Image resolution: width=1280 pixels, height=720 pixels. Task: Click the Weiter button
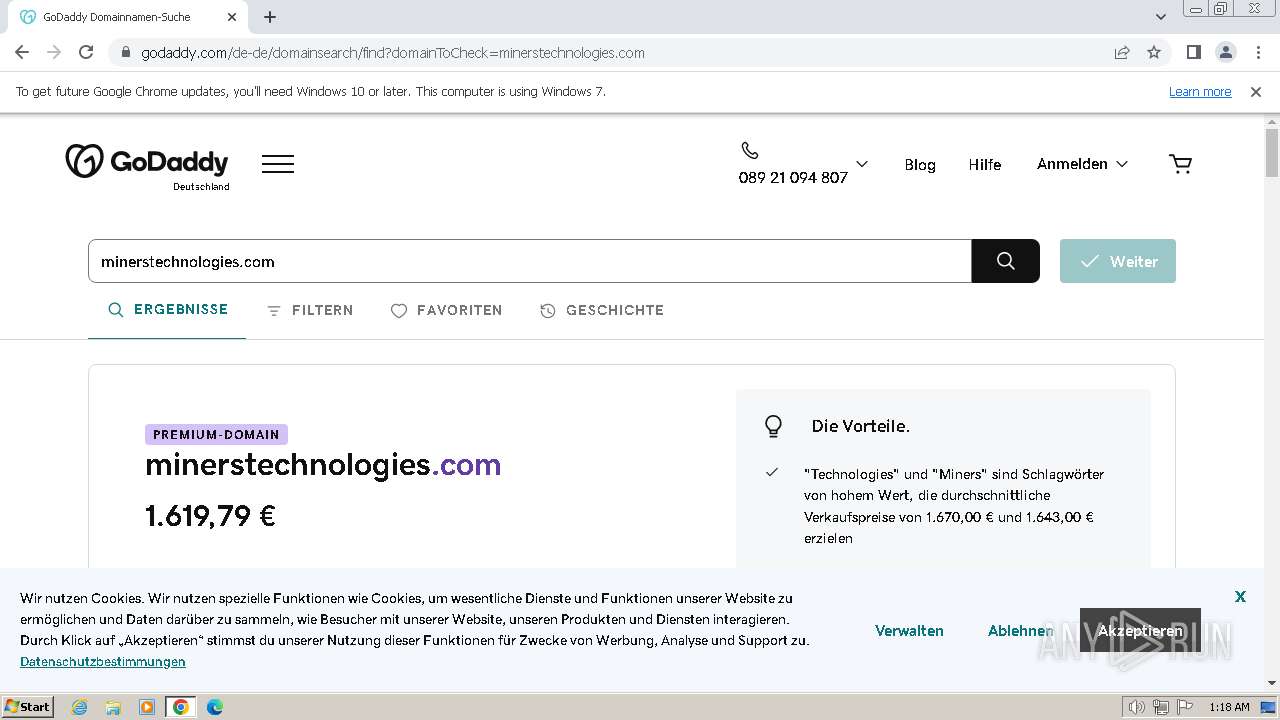point(1118,261)
